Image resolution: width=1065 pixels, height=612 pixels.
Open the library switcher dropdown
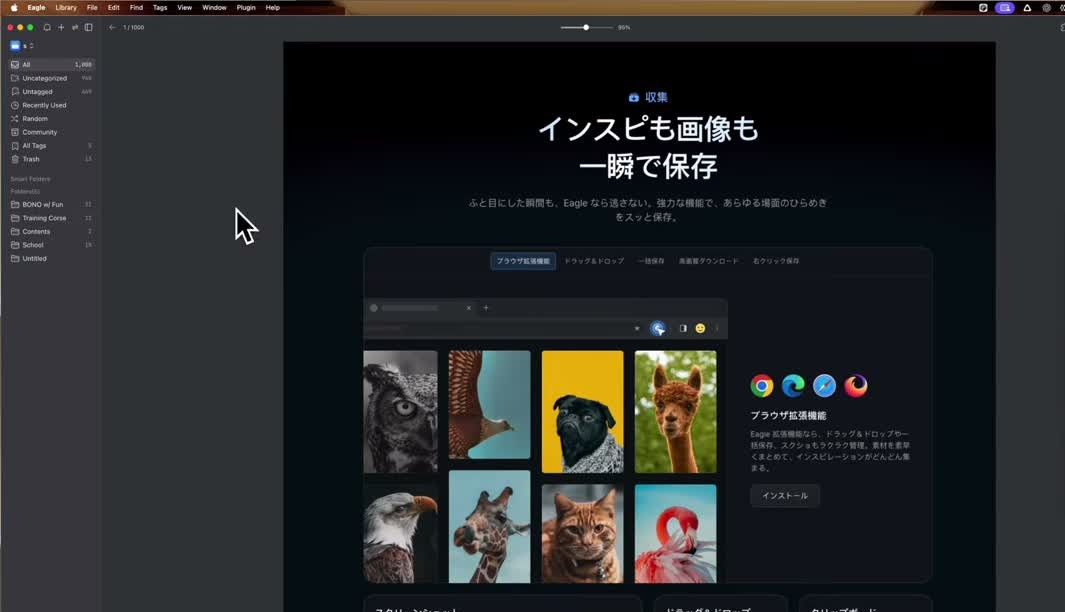click(x=22, y=46)
